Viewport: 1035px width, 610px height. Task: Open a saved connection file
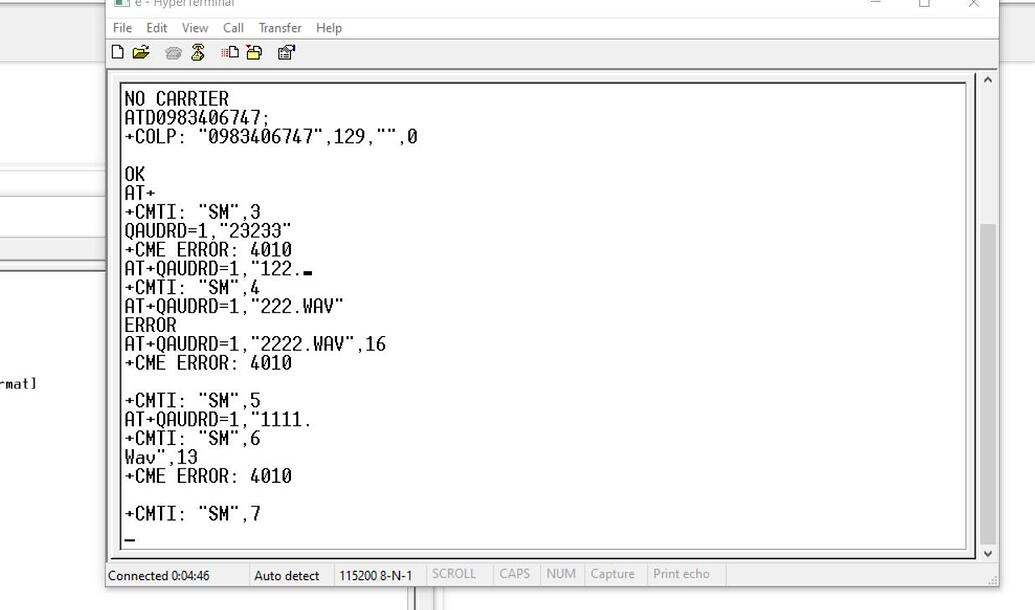[140, 52]
